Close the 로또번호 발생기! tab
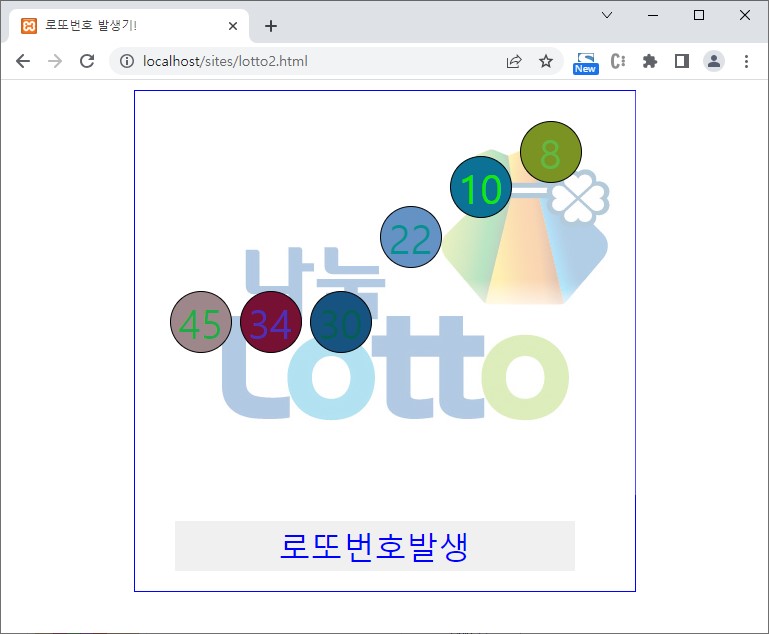This screenshot has width=769, height=634. (x=233, y=26)
